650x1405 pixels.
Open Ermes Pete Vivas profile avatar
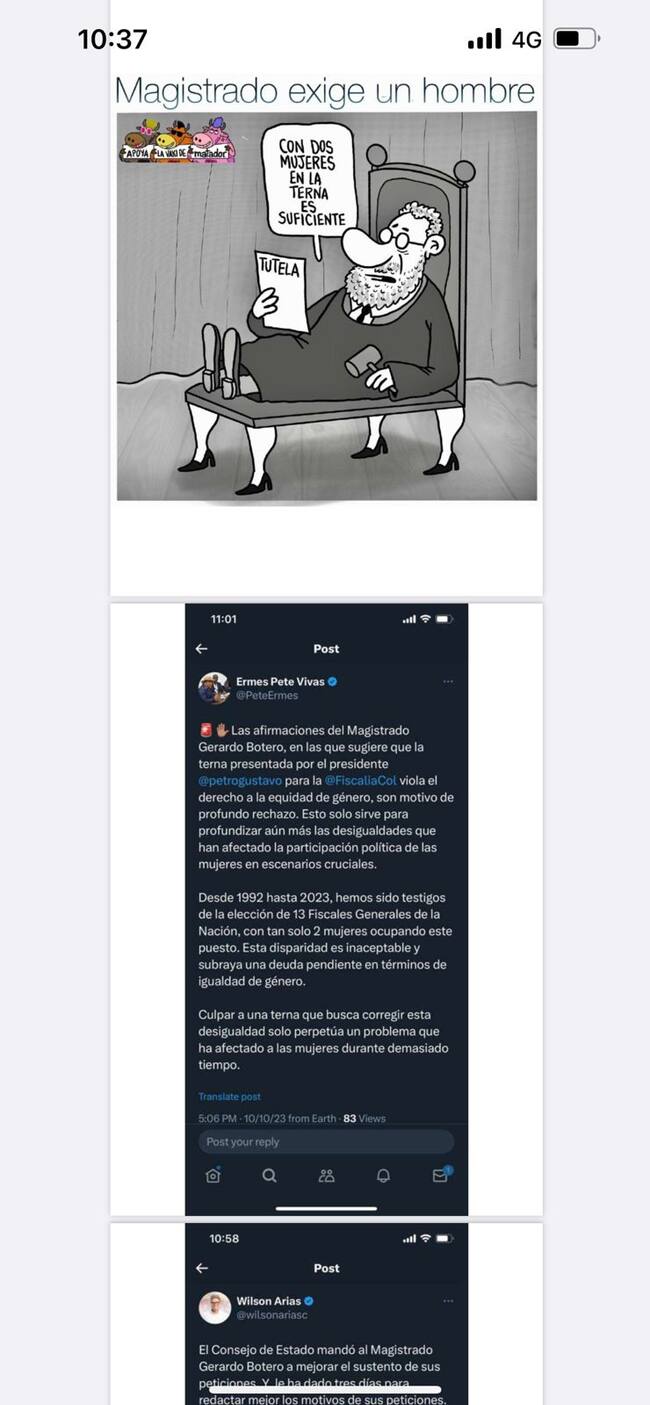214,688
